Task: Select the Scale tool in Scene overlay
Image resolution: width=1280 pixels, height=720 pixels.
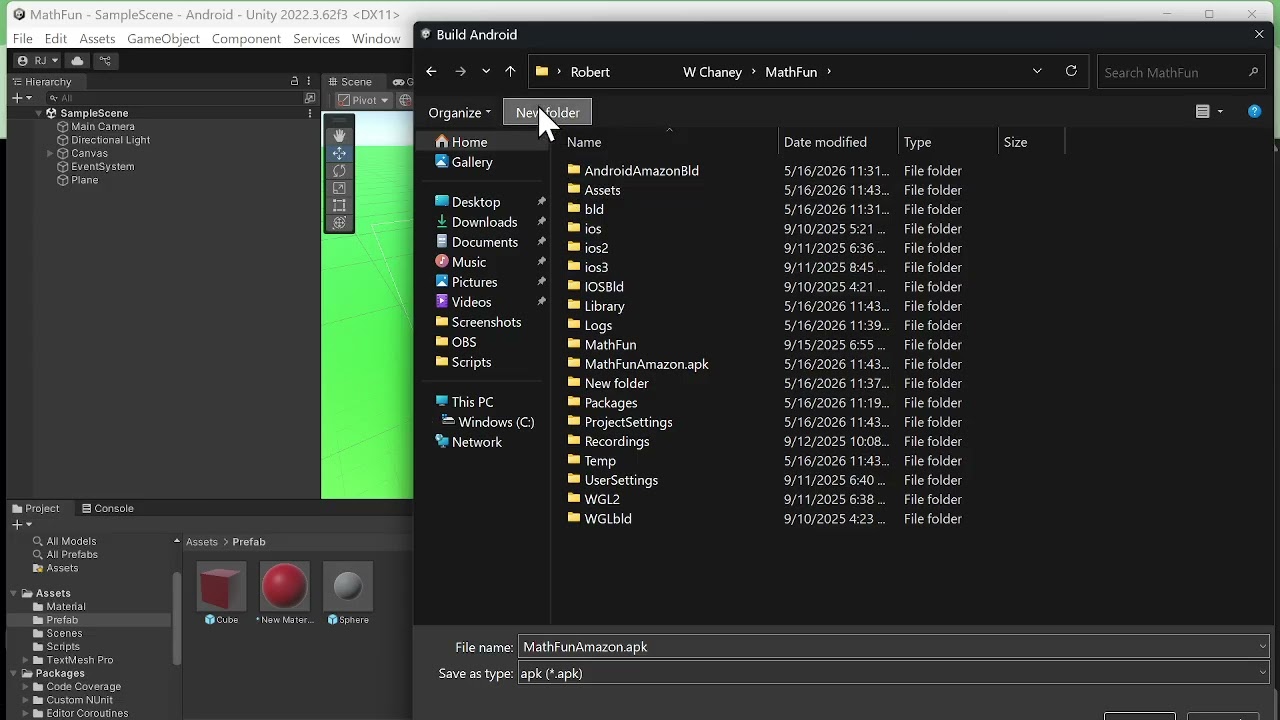Action: click(x=340, y=188)
